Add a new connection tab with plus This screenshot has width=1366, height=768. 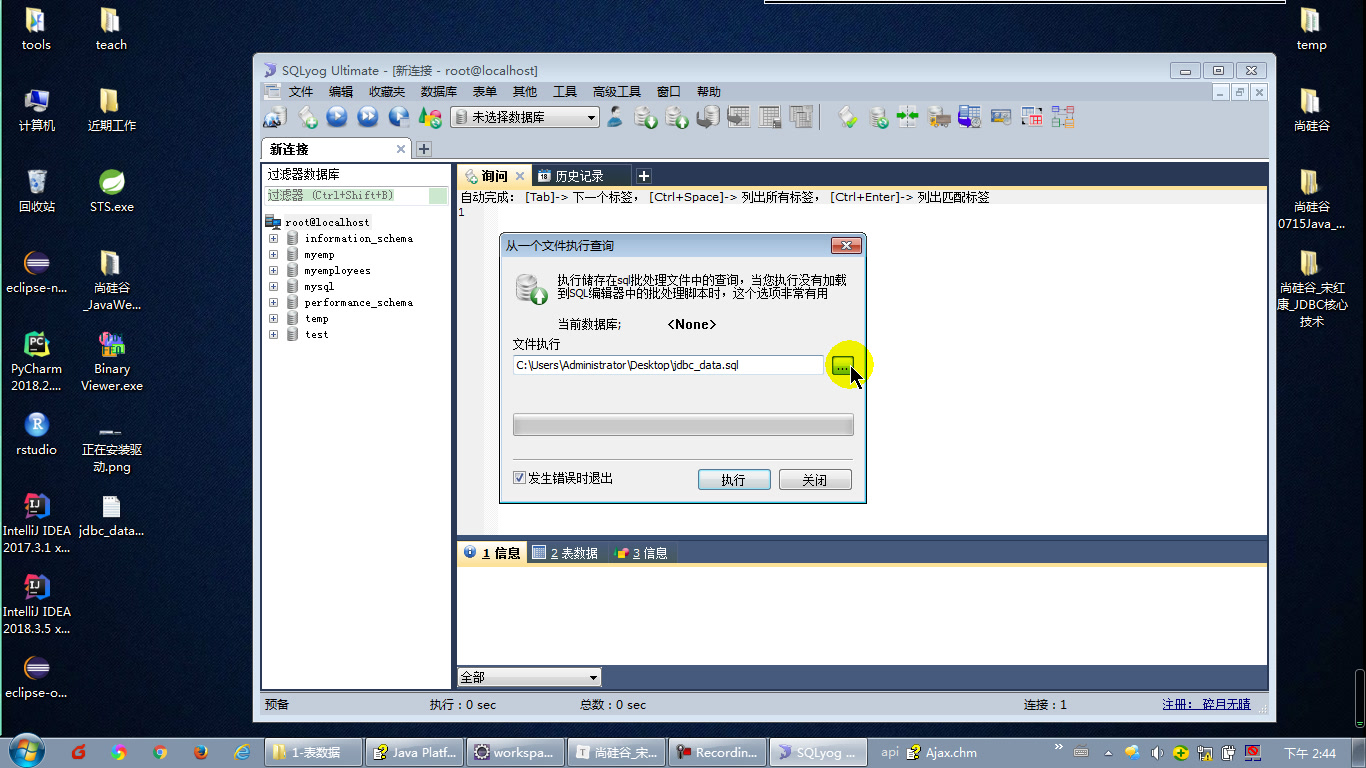(x=423, y=149)
